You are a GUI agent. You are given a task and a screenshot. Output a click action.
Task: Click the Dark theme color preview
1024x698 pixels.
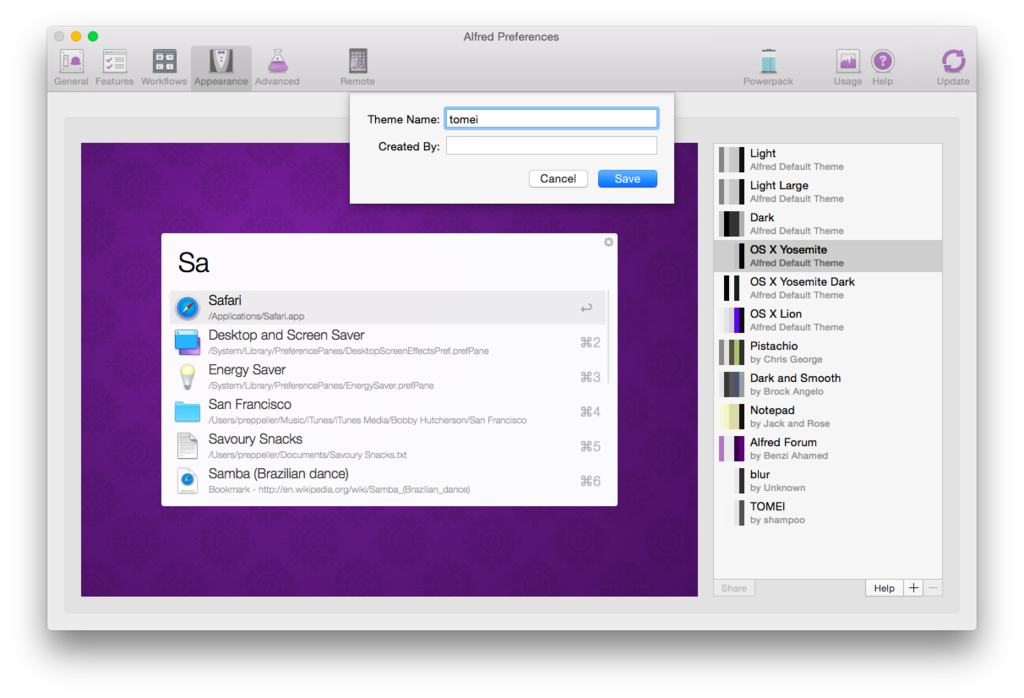tap(731, 223)
